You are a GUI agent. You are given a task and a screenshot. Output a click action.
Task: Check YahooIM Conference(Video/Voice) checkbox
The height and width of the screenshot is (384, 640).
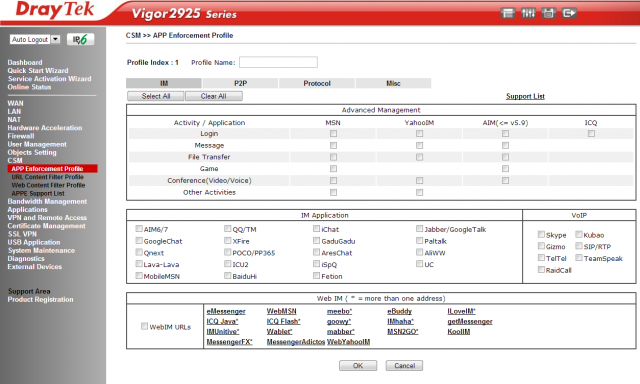click(419, 180)
